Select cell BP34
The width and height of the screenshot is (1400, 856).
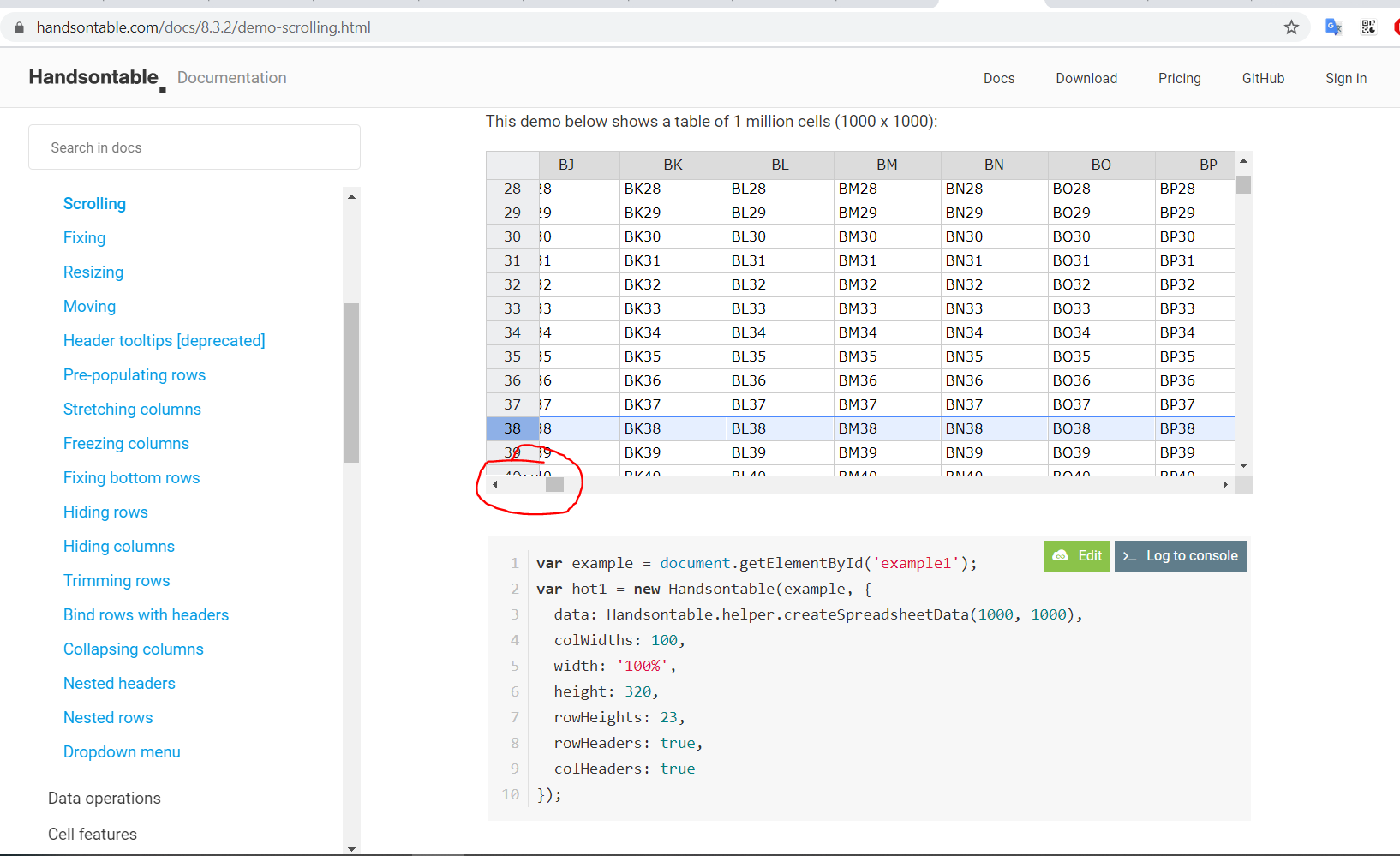tap(1195, 332)
